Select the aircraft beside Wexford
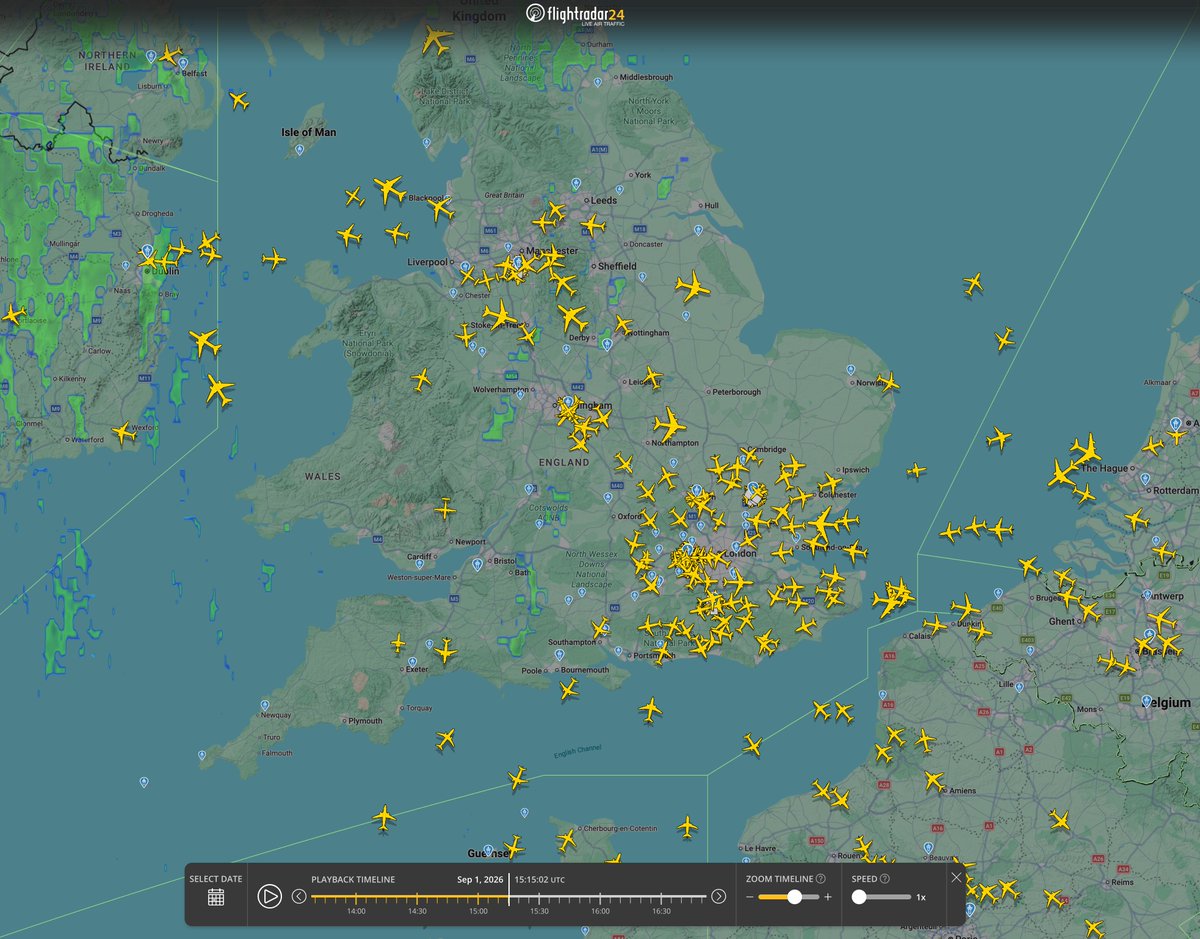The image size is (1200, 939). click(x=124, y=433)
